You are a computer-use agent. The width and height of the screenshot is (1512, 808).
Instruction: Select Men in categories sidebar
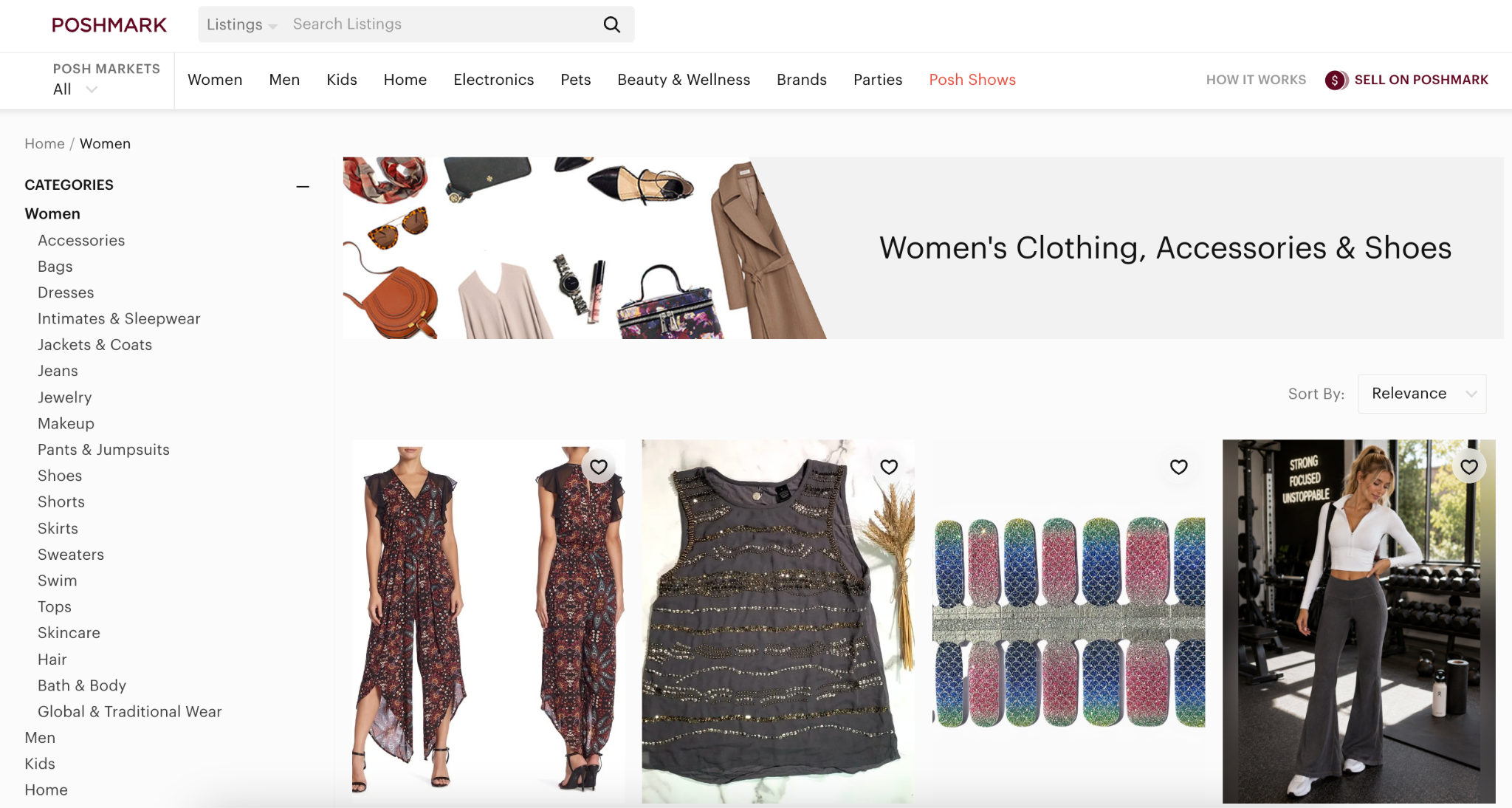click(40, 738)
